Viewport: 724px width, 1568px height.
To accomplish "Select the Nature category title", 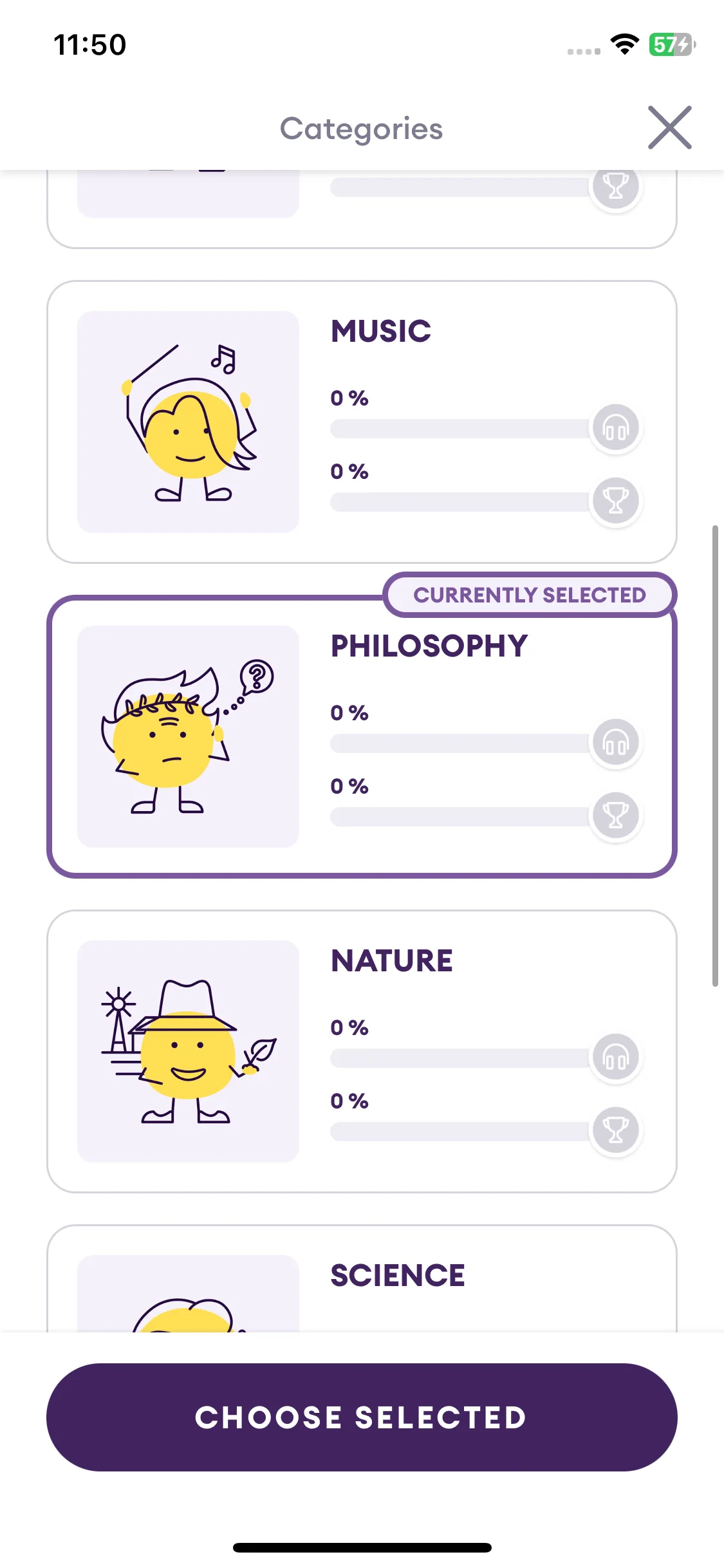I will pos(392,961).
